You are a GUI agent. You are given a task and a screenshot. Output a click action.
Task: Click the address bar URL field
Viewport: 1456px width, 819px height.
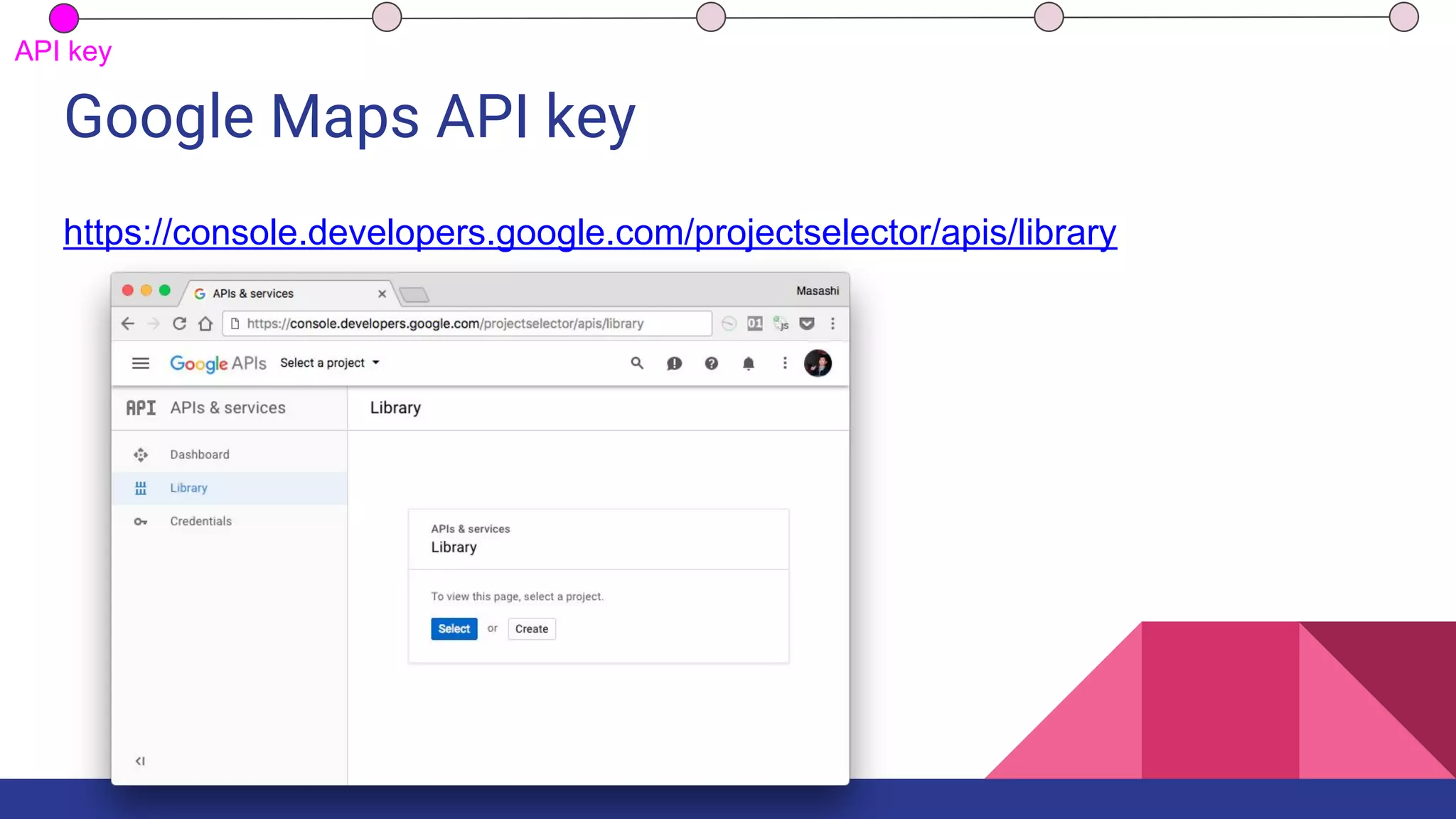(x=467, y=323)
